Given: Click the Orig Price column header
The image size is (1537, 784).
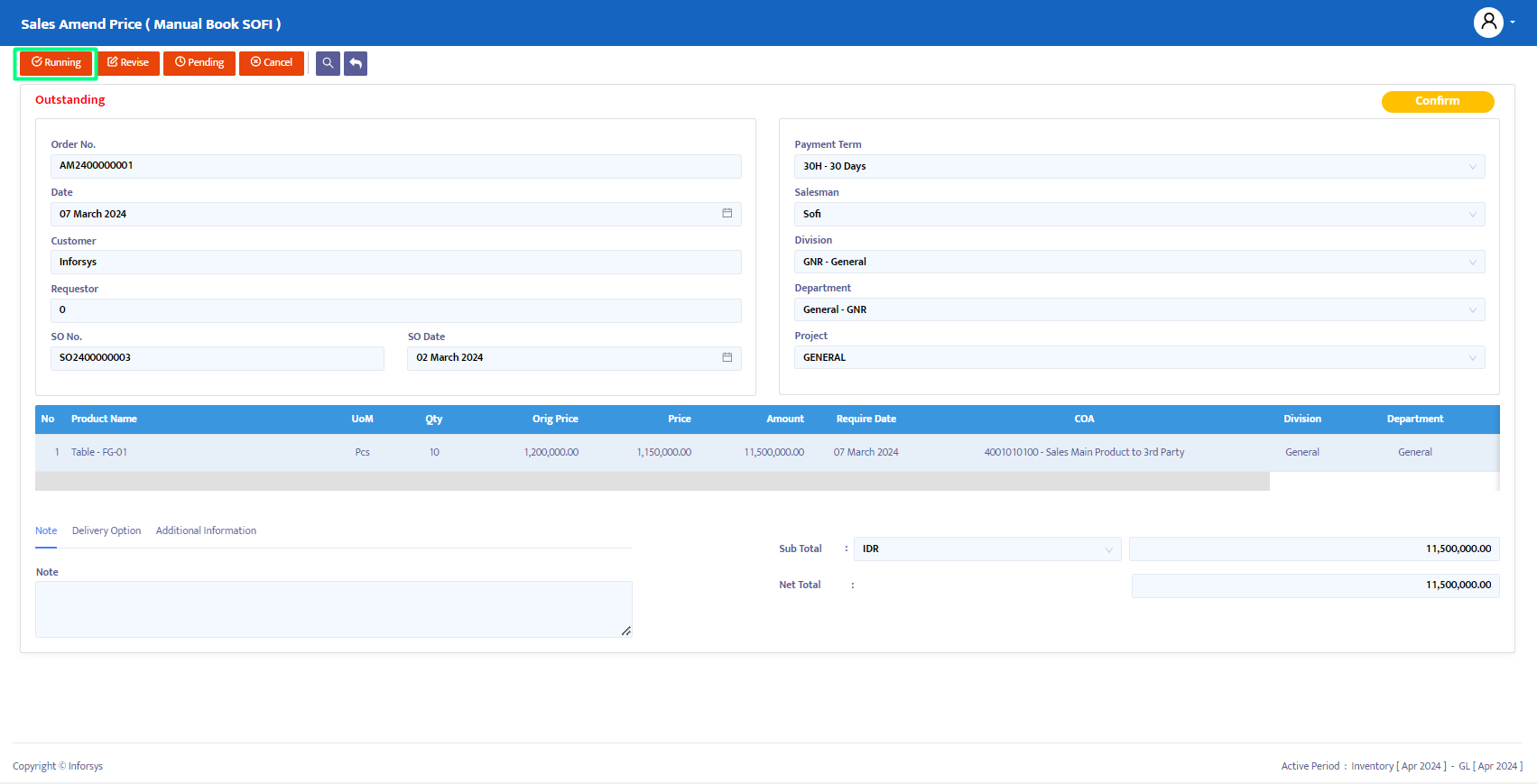Looking at the screenshot, I should point(555,419).
